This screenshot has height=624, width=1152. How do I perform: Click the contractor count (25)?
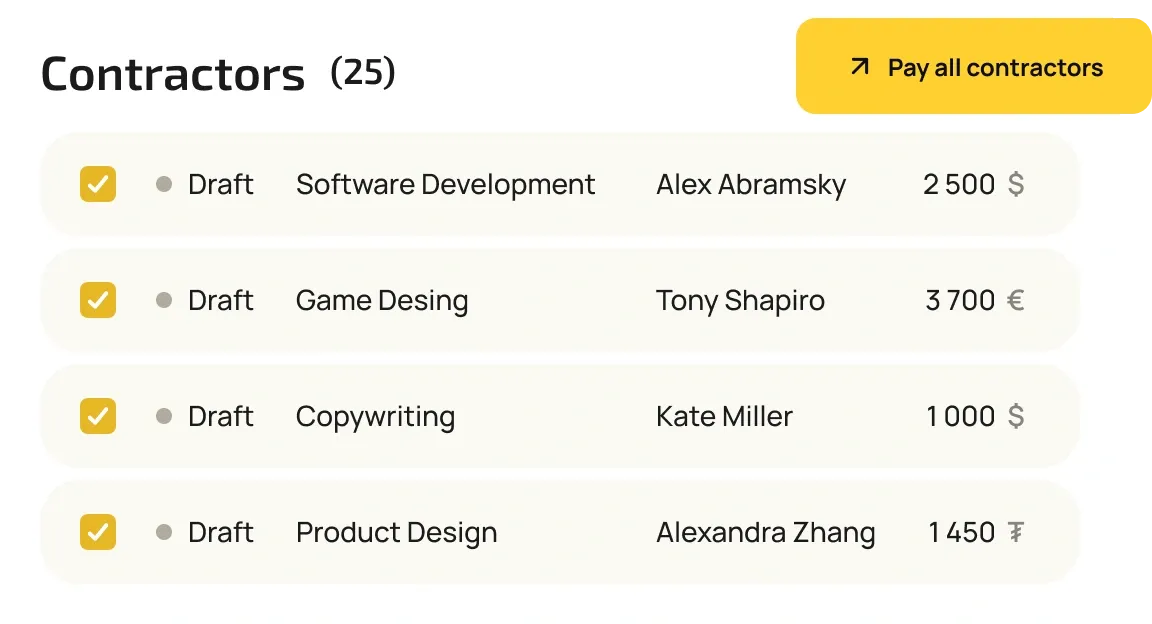point(363,72)
